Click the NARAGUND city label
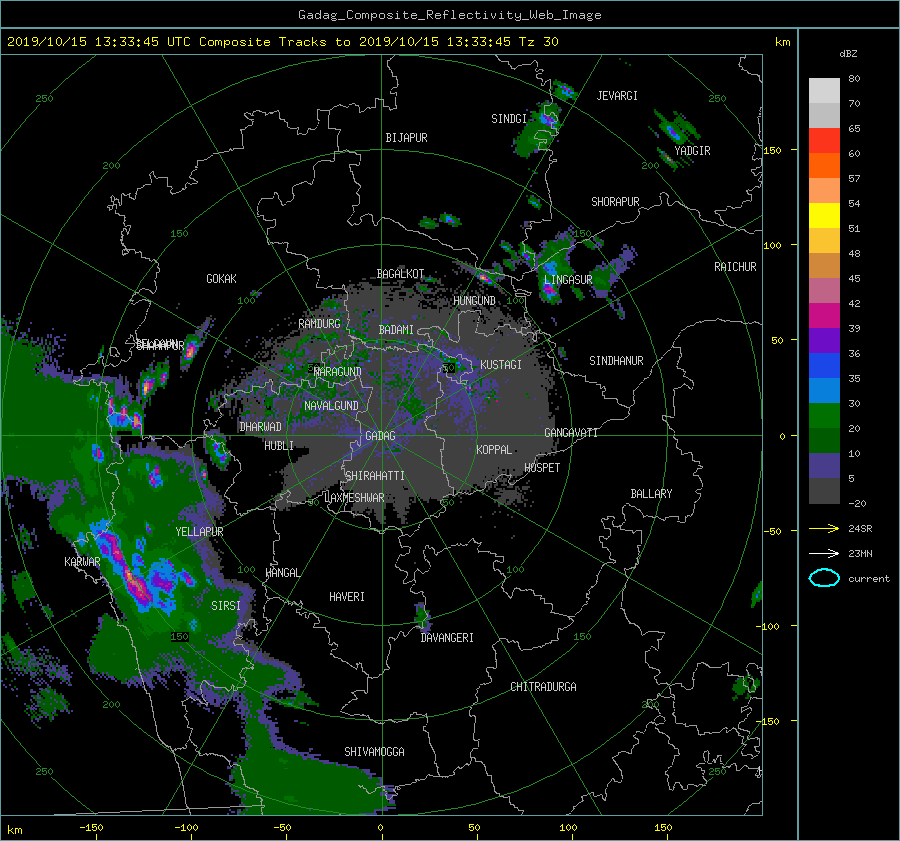Viewport: 900px width, 841px height. pos(338,372)
